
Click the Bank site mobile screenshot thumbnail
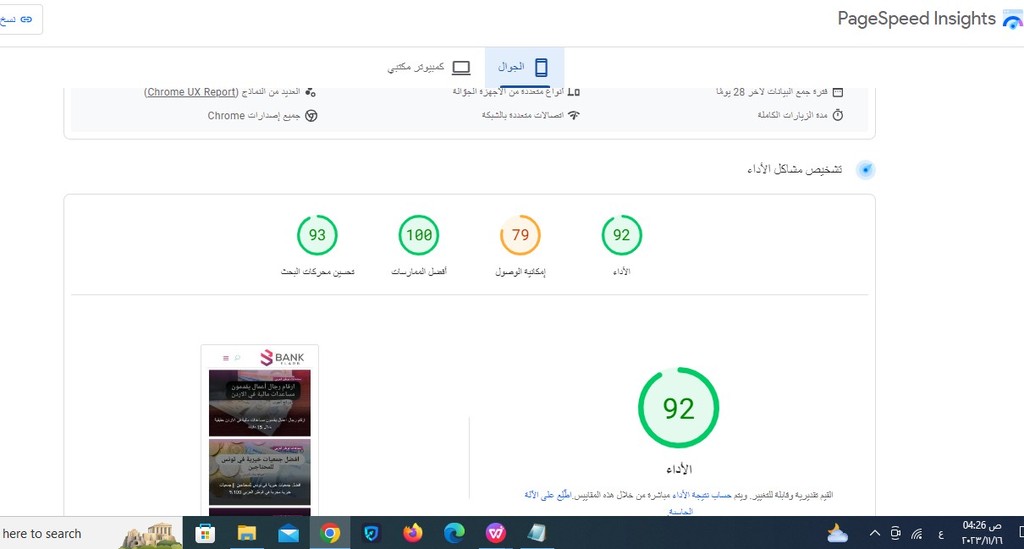pyautogui.click(x=260, y=431)
